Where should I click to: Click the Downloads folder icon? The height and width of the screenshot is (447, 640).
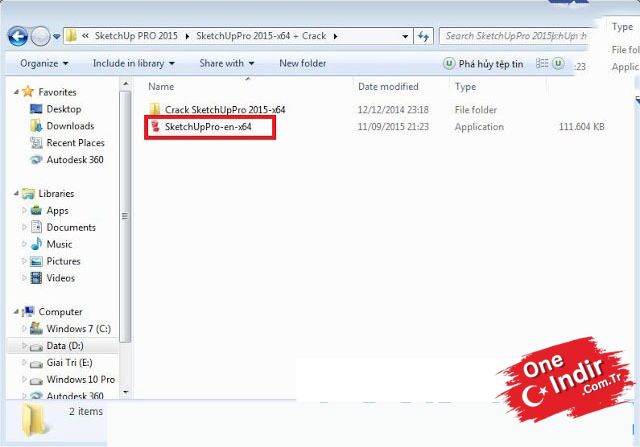point(36,126)
